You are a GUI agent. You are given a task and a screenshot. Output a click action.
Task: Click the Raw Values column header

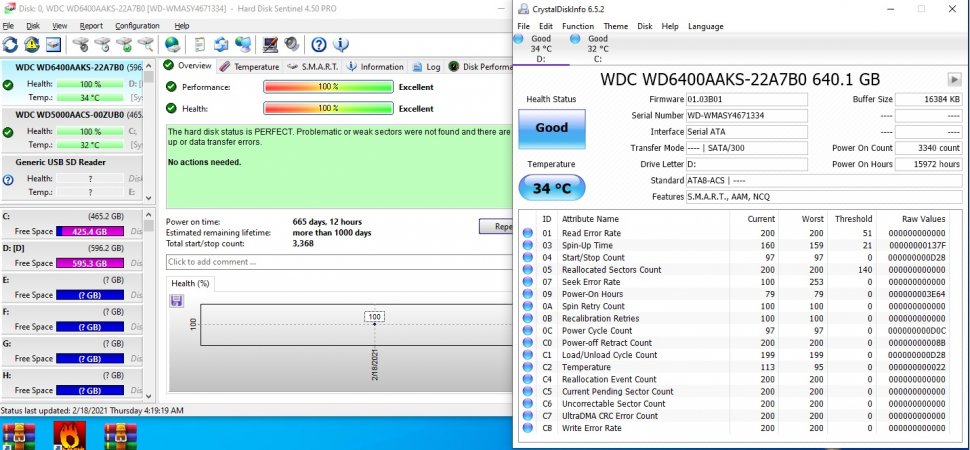coord(923,219)
